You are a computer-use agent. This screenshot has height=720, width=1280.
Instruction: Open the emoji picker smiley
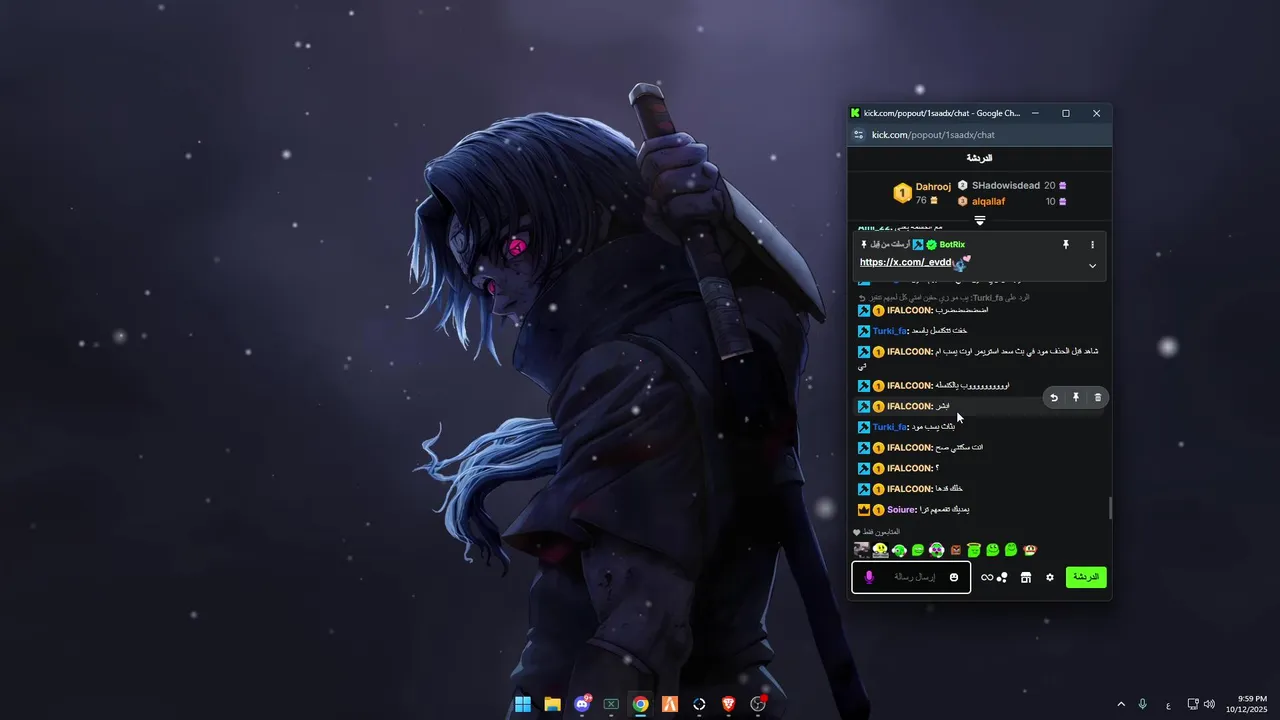coord(954,577)
